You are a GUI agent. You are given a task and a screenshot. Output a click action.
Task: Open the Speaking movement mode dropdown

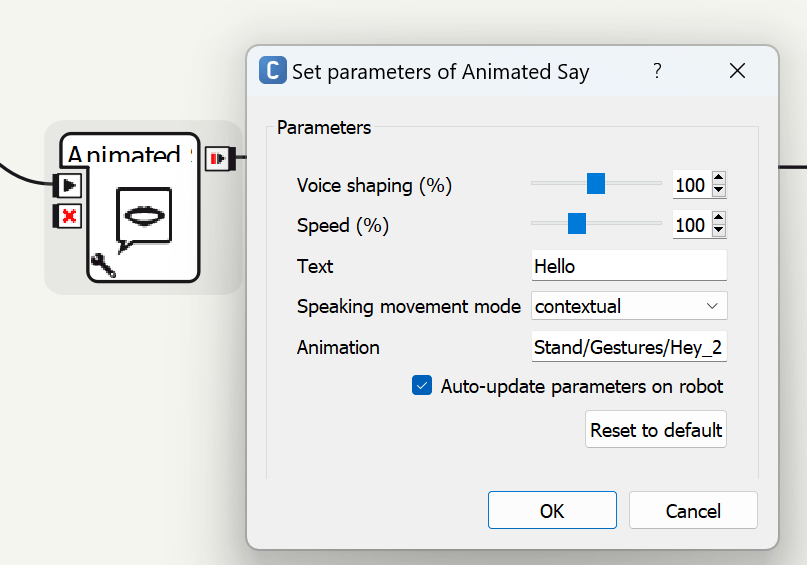coord(629,306)
